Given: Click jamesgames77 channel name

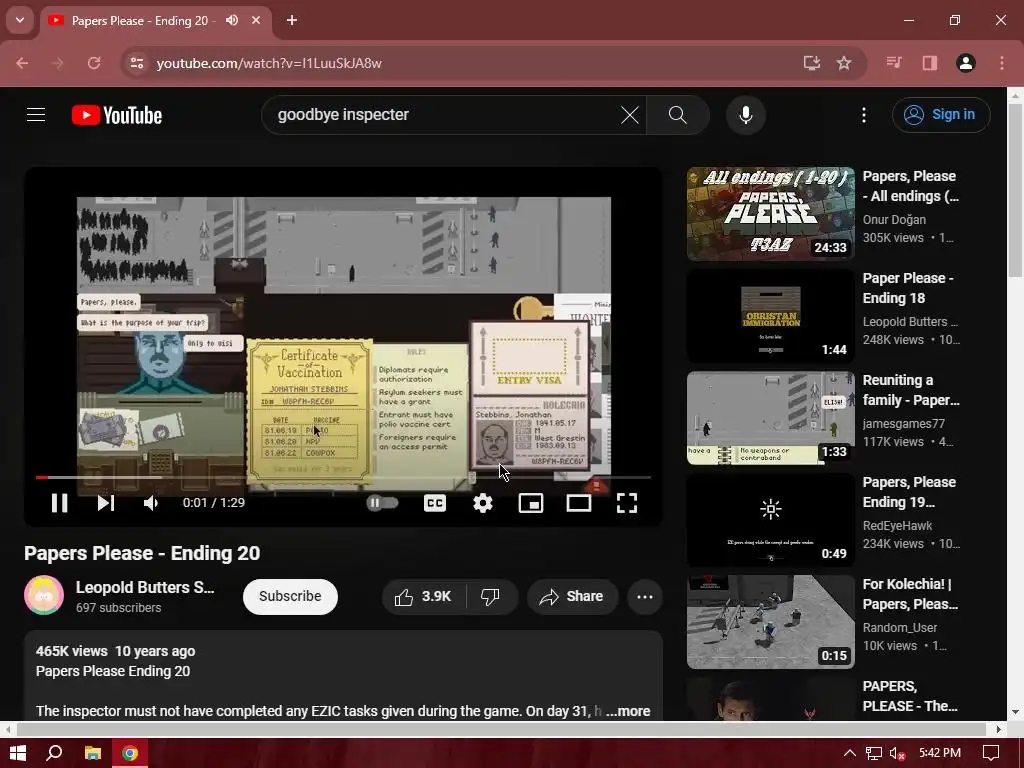Looking at the screenshot, I should pos(904,423).
